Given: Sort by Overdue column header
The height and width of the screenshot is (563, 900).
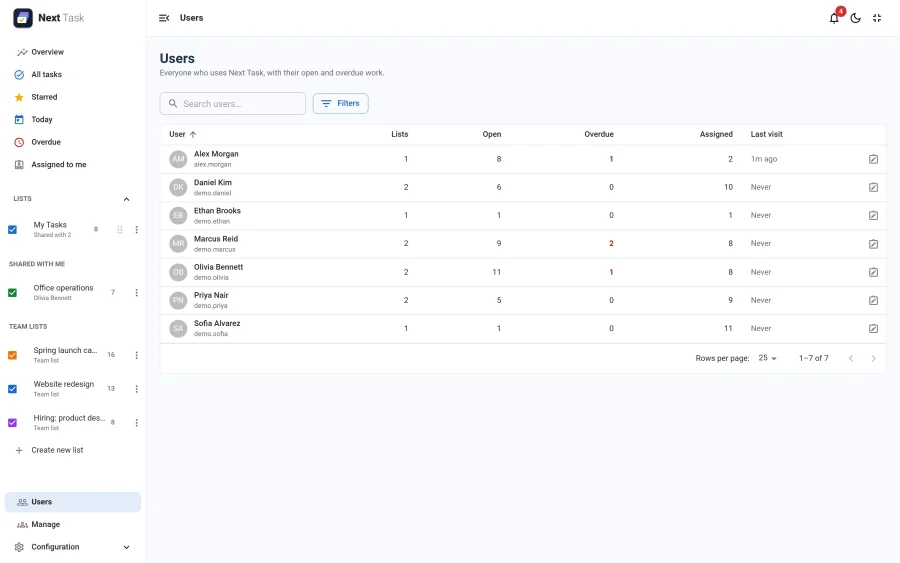Looking at the screenshot, I should tap(599, 134).
